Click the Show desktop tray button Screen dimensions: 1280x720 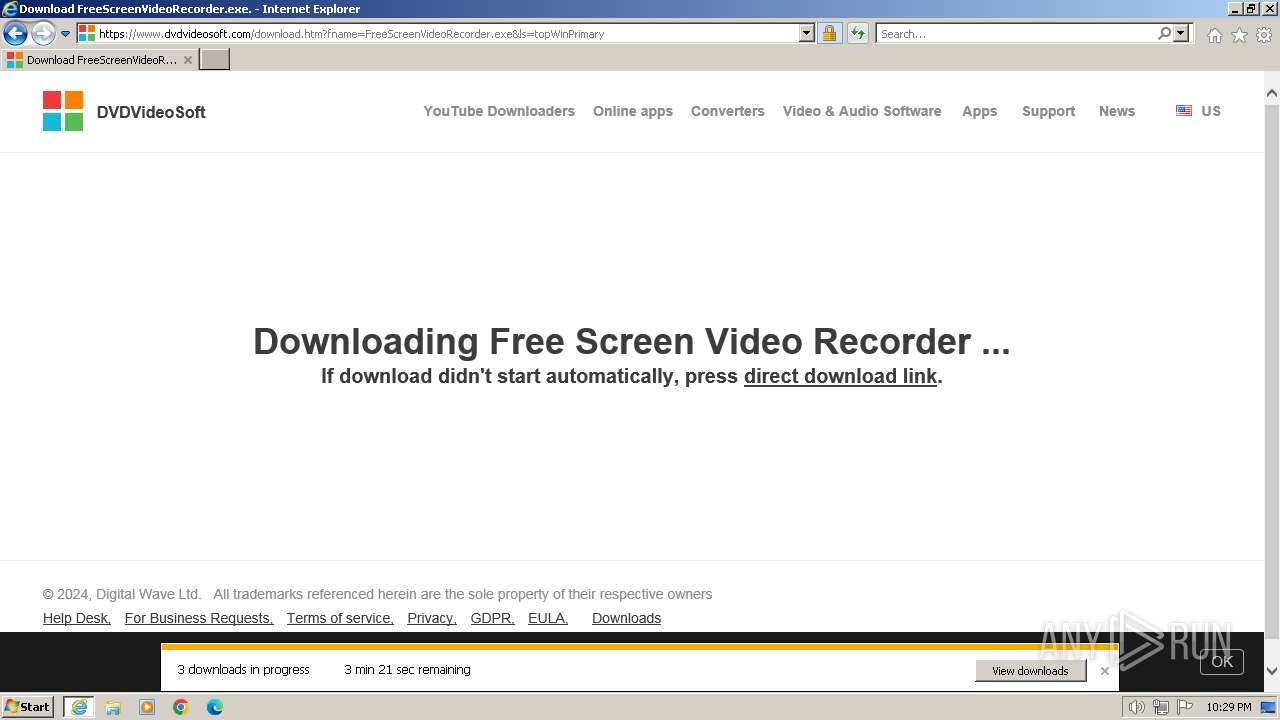[1269, 707]
